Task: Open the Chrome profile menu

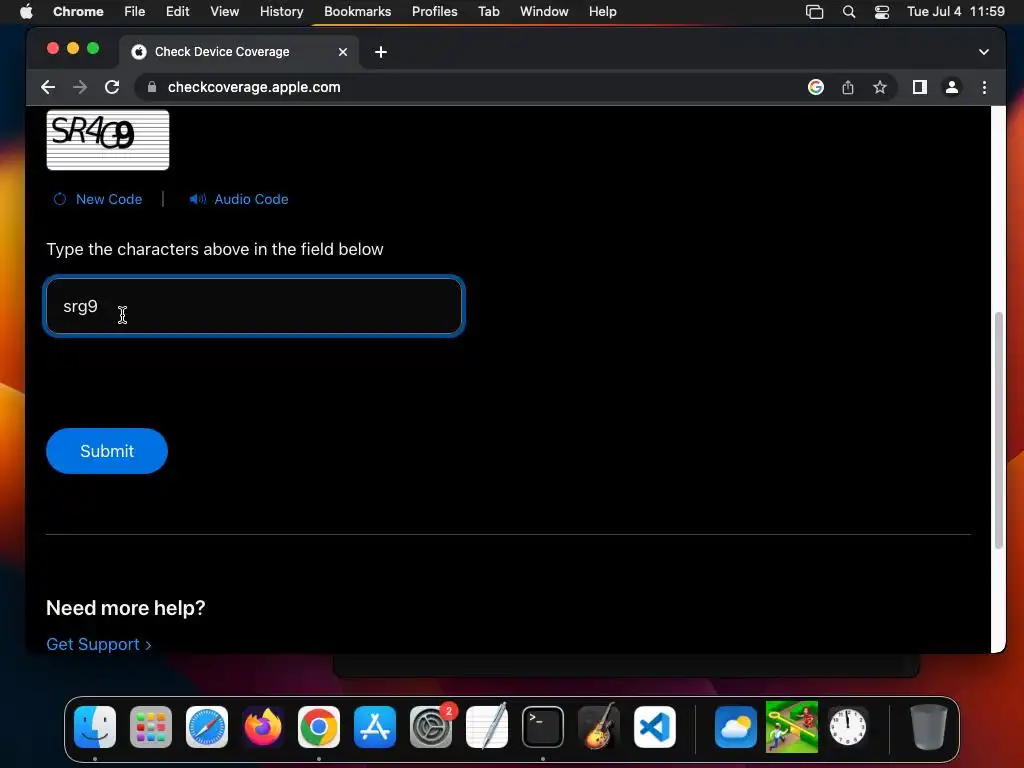Action: pyautogui.click(x=952, y=87)
